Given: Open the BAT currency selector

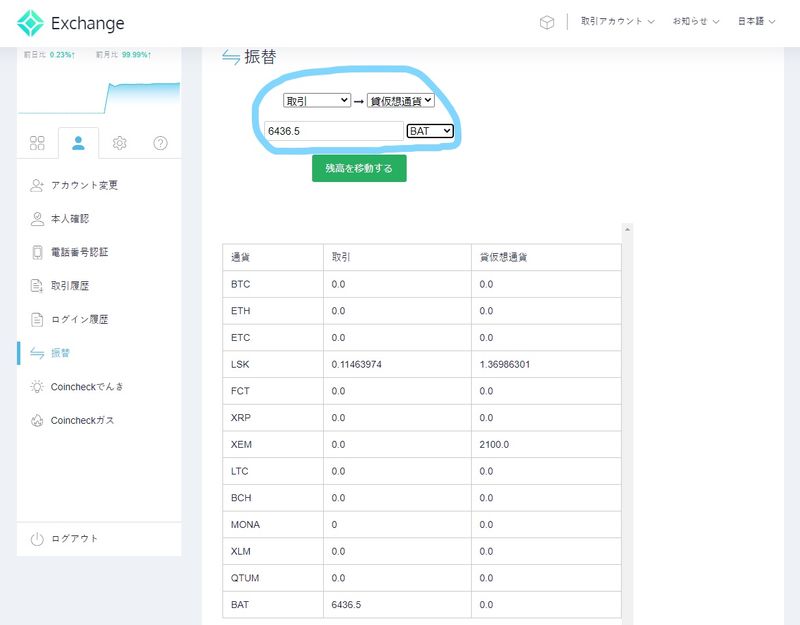Looking at the screenshot, I should 431,131.
